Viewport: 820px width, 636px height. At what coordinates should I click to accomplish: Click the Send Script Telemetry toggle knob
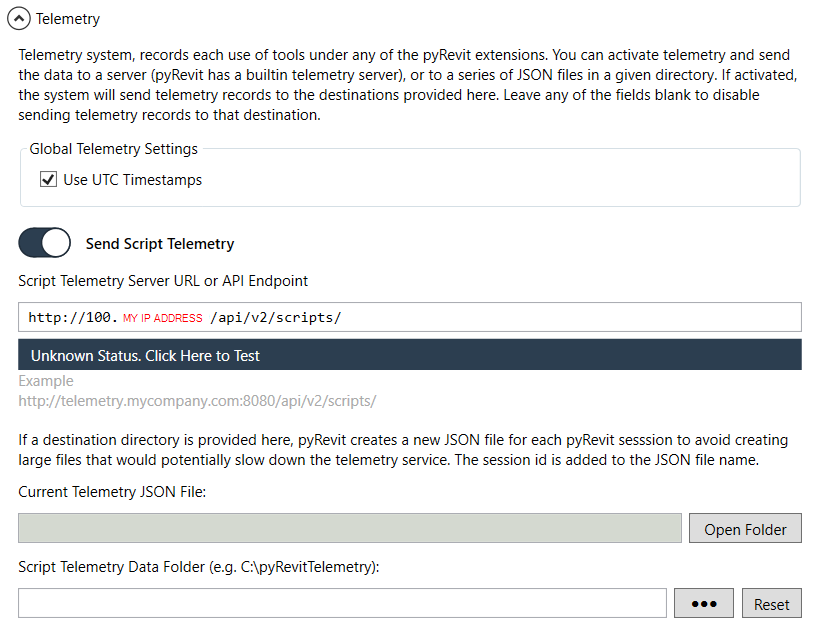coord(55,243)
